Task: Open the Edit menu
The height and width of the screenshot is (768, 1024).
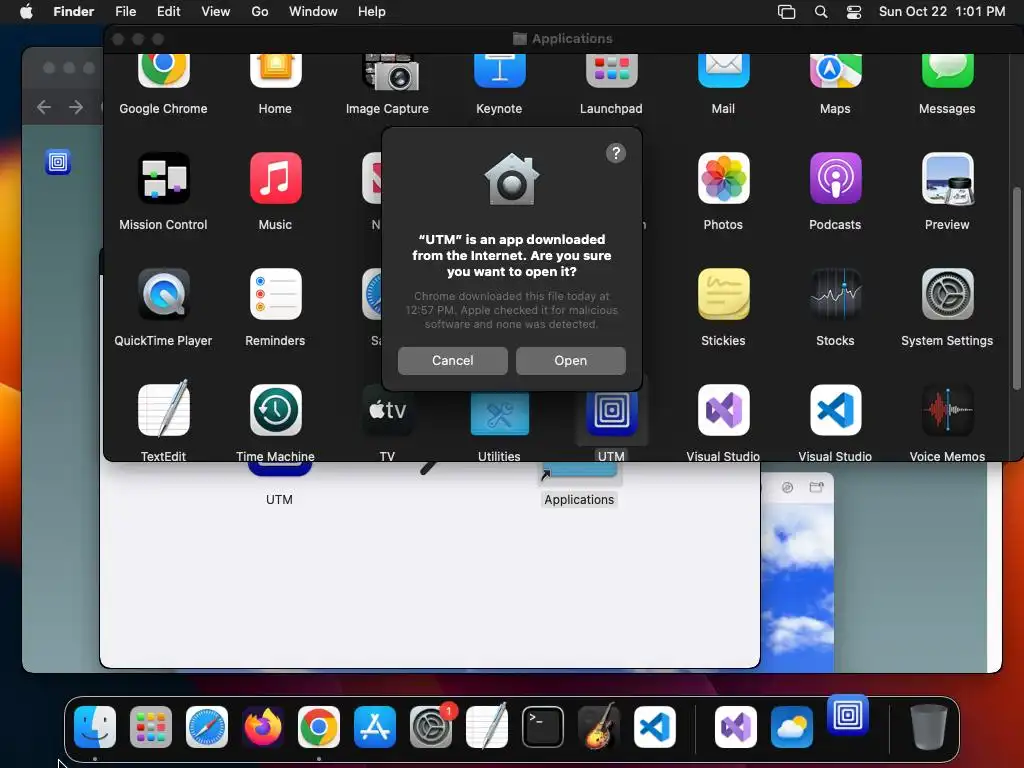Action: pyautogui.click(x=168, y=12)
